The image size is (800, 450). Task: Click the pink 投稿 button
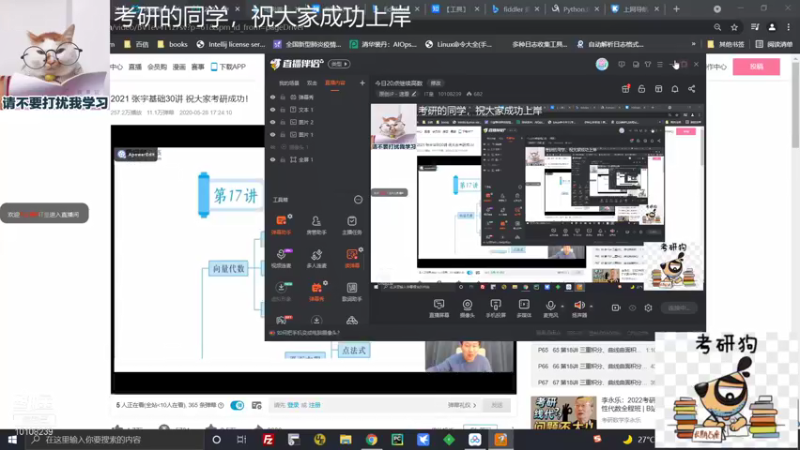click(756, 66)
